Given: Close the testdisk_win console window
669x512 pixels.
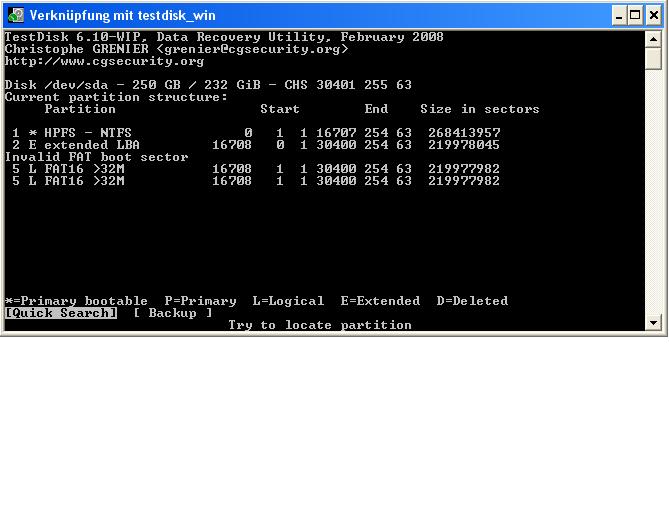Looking at the screenshot, I should [653, 15].
